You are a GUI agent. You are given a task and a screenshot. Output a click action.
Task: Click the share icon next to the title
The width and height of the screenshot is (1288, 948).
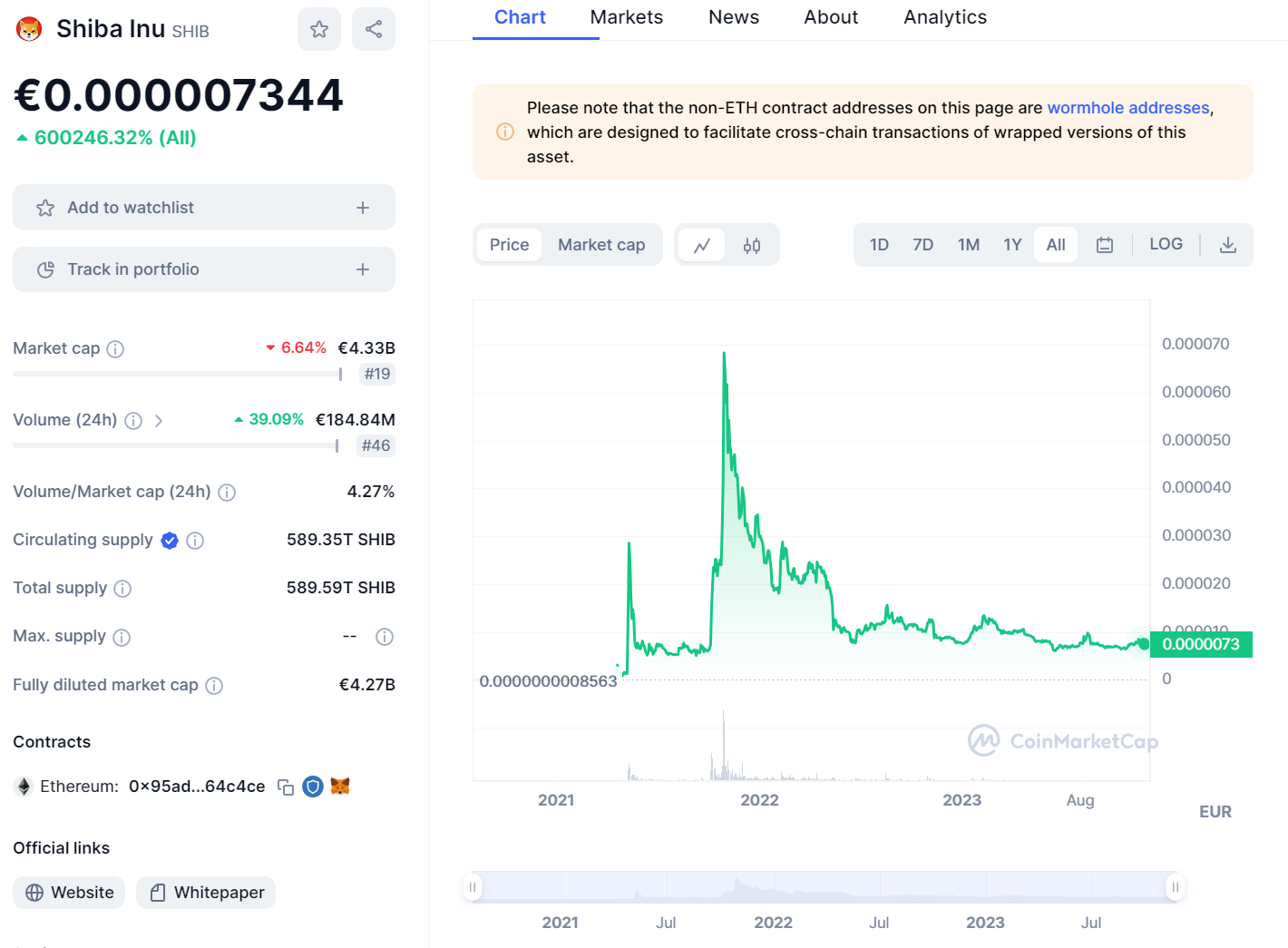pos(374,29)
